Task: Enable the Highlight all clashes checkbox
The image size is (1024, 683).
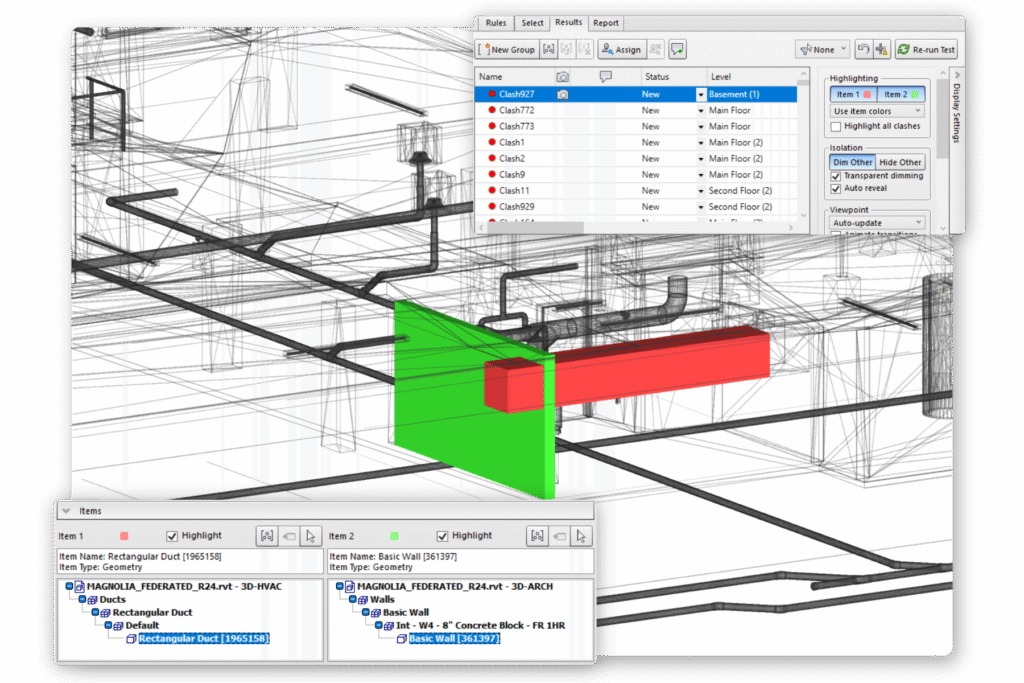Action: coord(836,127)
